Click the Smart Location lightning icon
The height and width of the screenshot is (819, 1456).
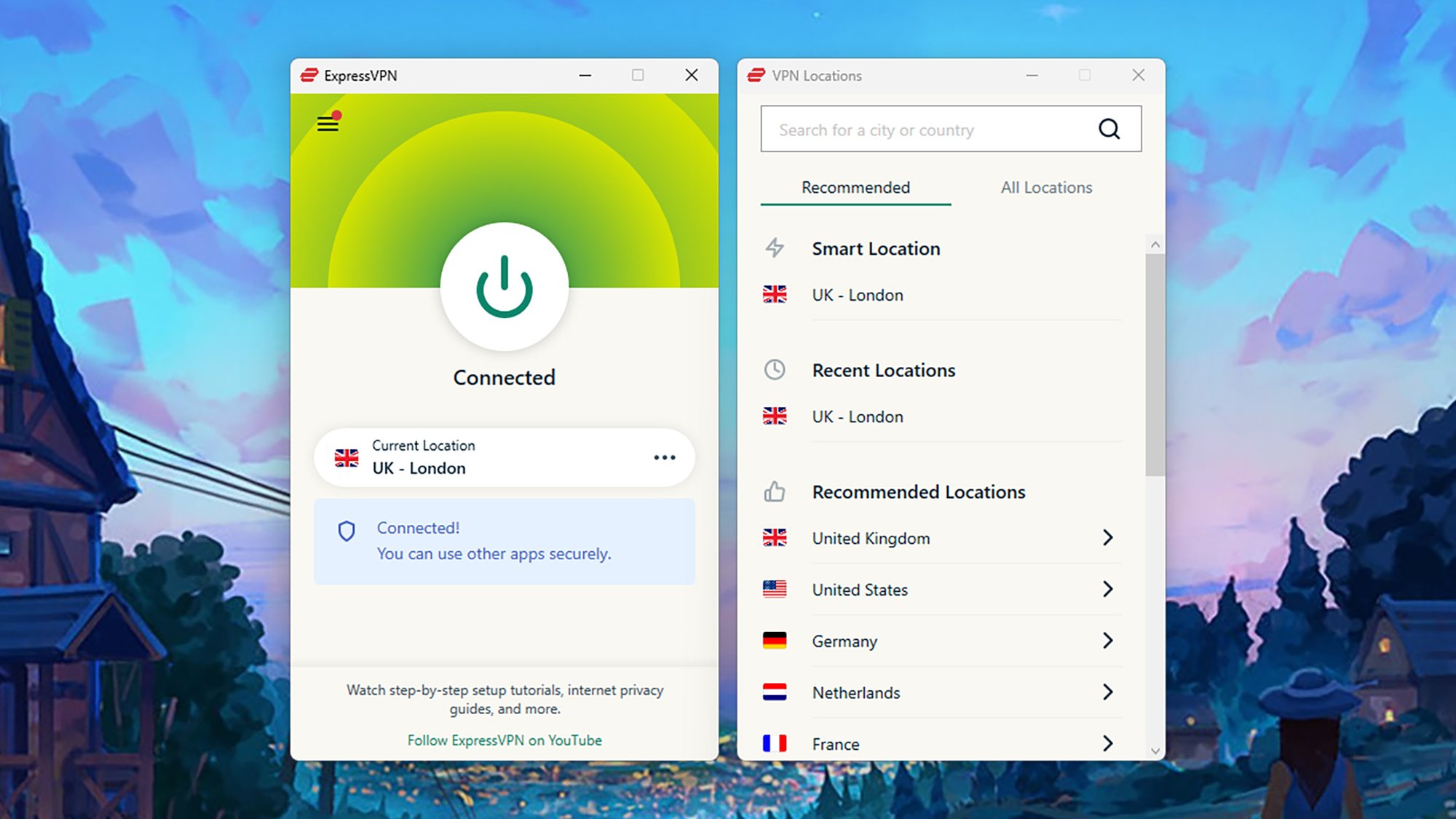pos(775,248)
